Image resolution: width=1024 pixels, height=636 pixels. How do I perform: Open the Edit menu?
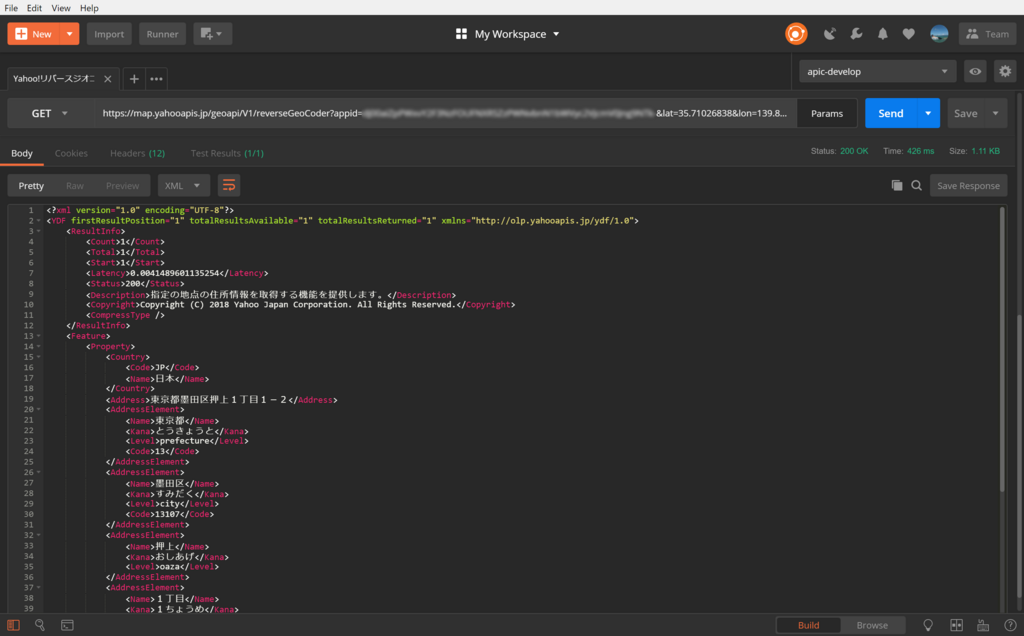click(34, 8)
